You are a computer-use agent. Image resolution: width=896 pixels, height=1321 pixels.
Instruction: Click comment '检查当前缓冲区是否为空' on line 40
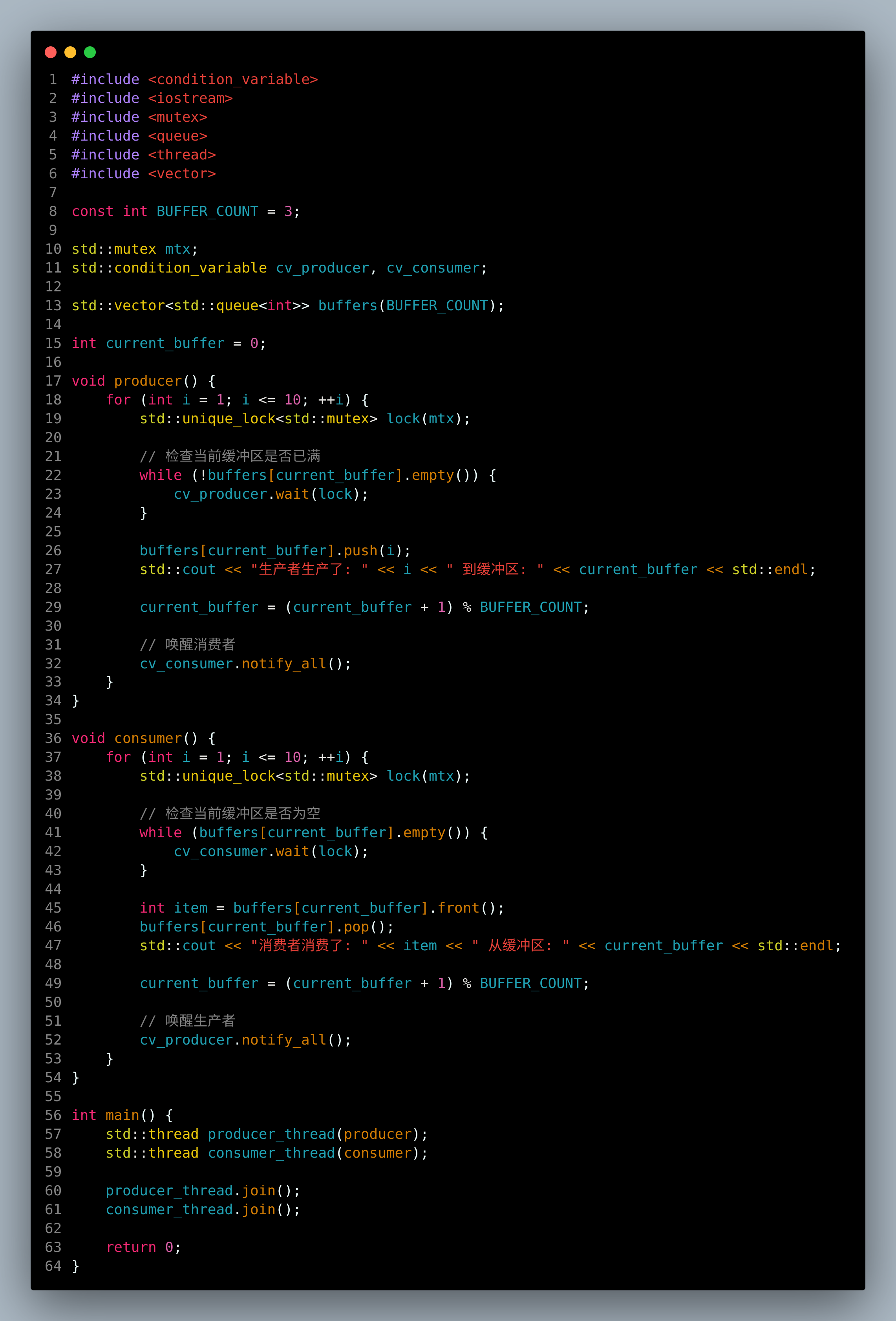pos(243,813)
